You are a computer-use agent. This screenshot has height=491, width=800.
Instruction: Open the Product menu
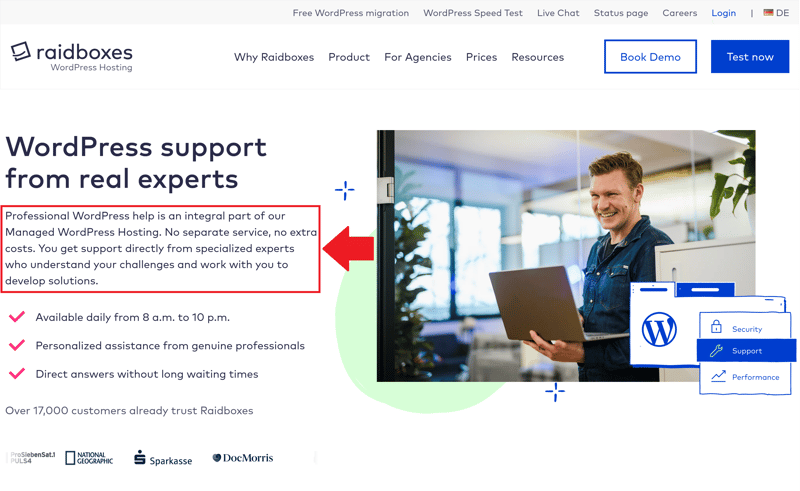click(349, 57)
